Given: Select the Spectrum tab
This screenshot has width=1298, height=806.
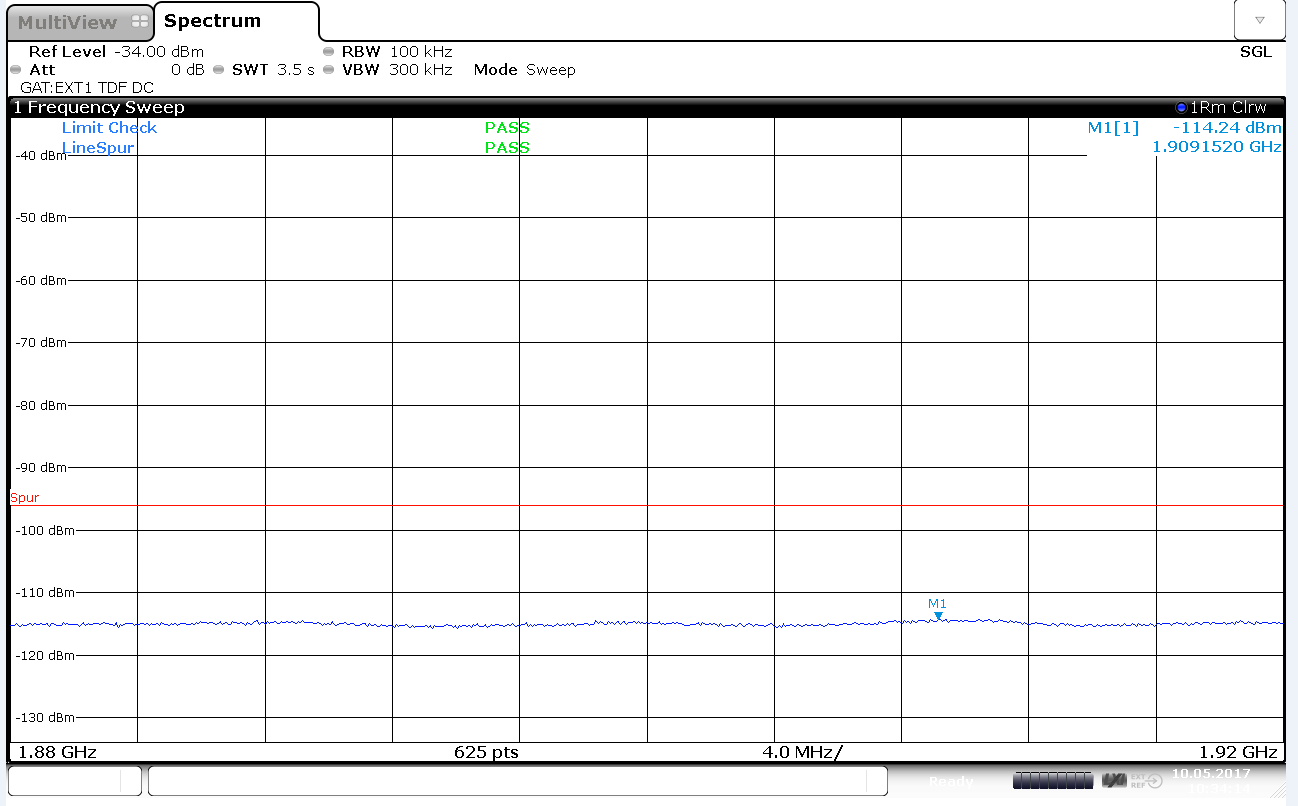Looking at the screenshot, I should tap(212, 21).
